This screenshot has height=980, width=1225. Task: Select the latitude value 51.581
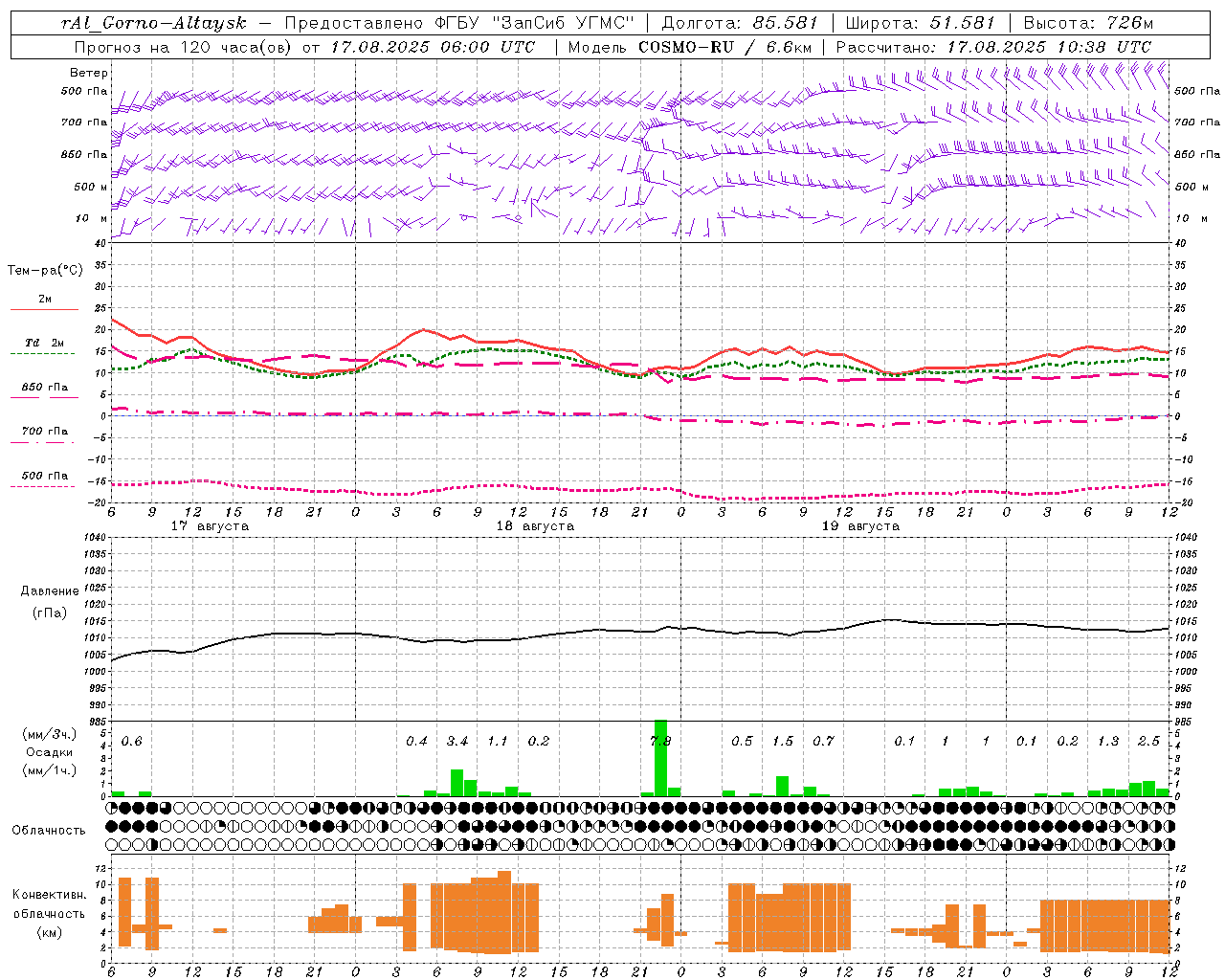(x=962, y=23)
